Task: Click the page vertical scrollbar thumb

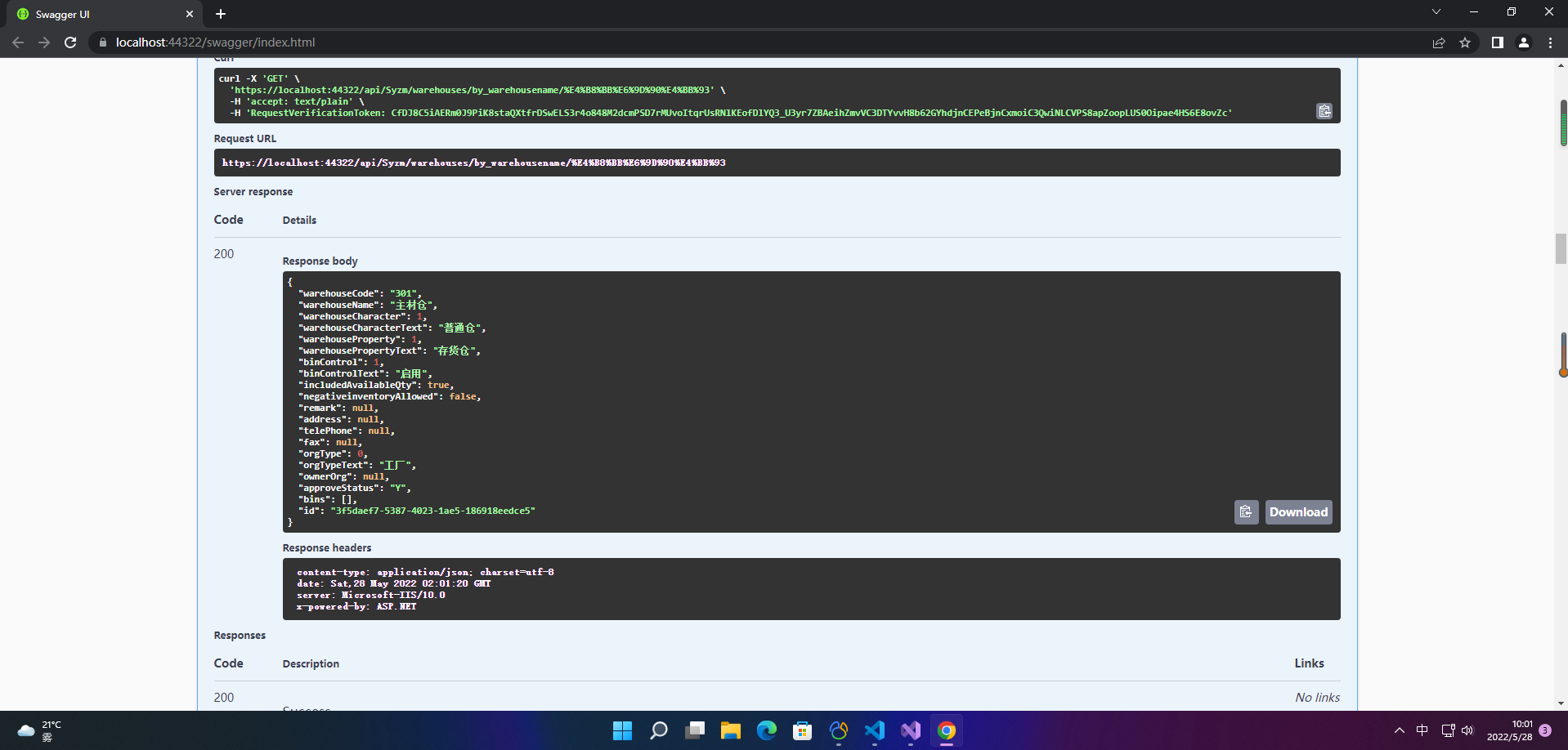Action: pyautogui.click(x=1561, y=249)
